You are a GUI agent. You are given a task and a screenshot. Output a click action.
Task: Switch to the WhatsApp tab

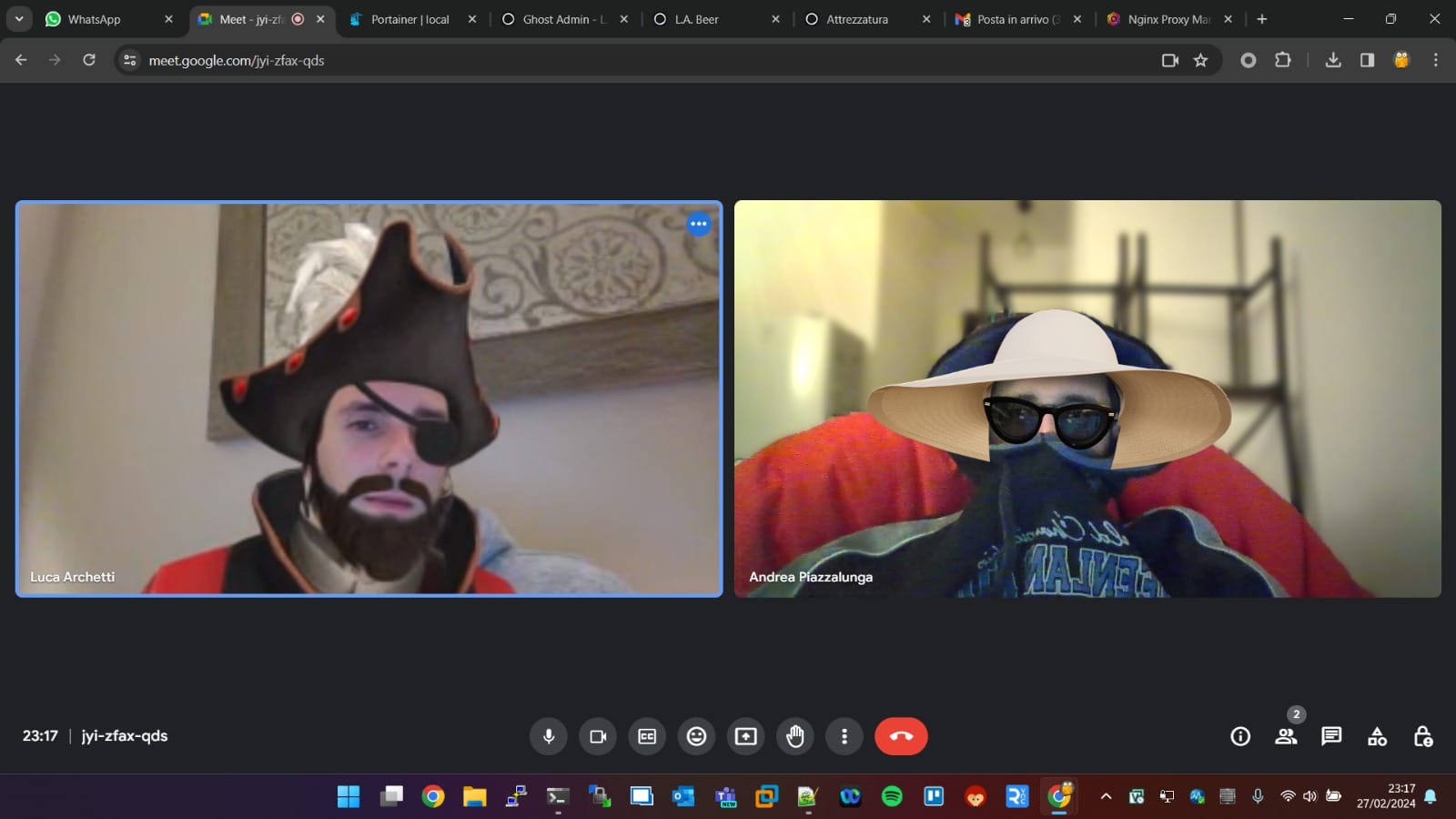[x=94, y=19]
